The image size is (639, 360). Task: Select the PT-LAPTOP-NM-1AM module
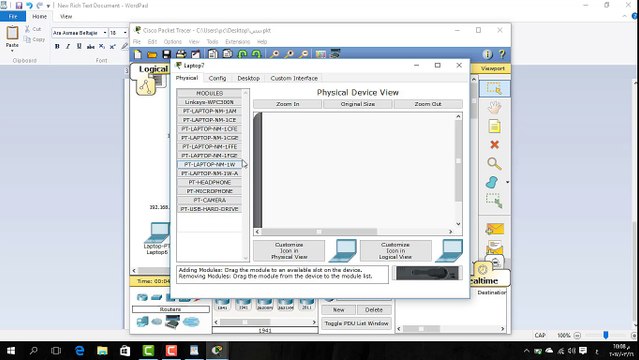click(x=209, y=111)
